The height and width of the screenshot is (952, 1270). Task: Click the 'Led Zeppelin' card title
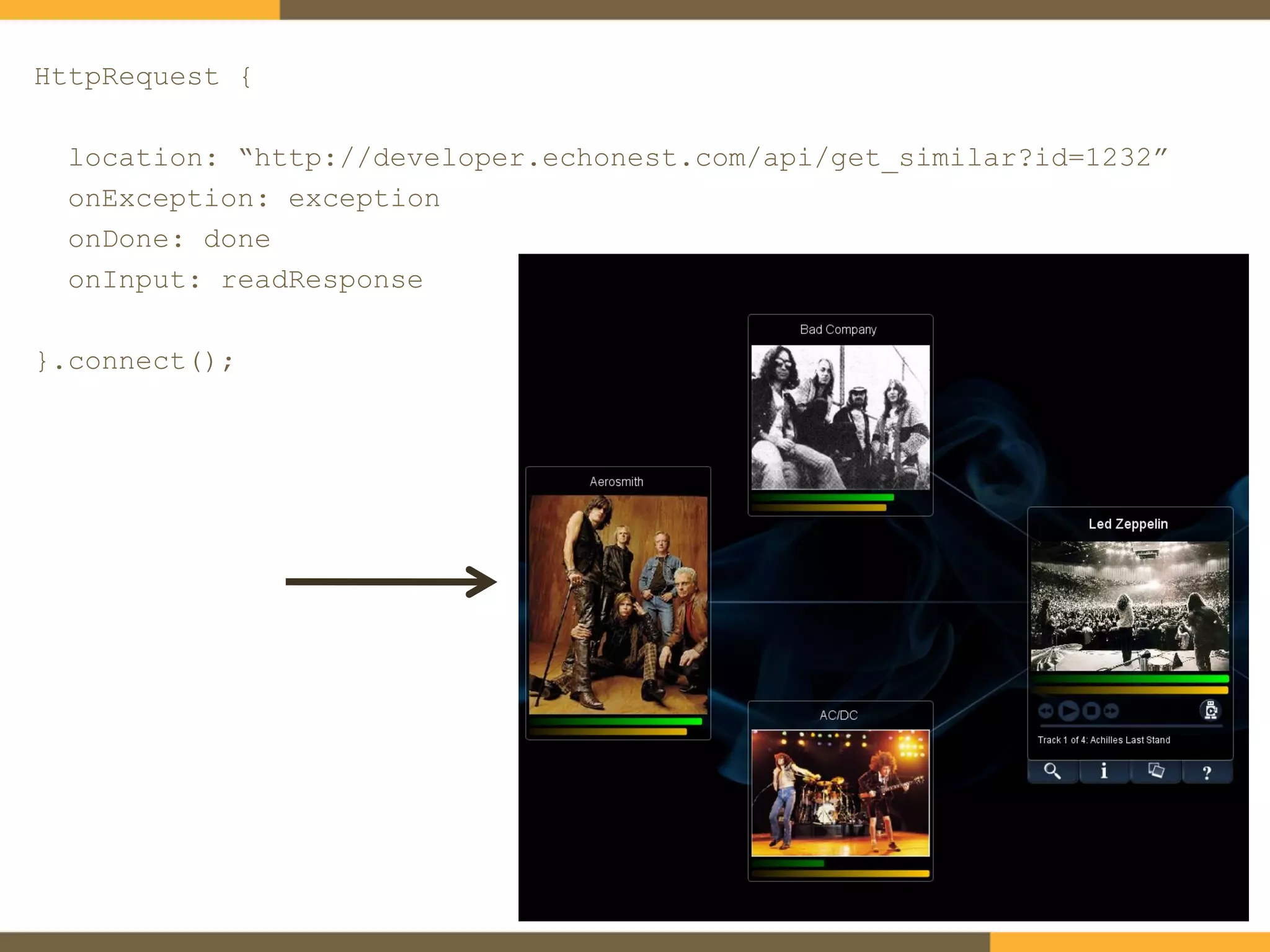[x=1128, y=524]
